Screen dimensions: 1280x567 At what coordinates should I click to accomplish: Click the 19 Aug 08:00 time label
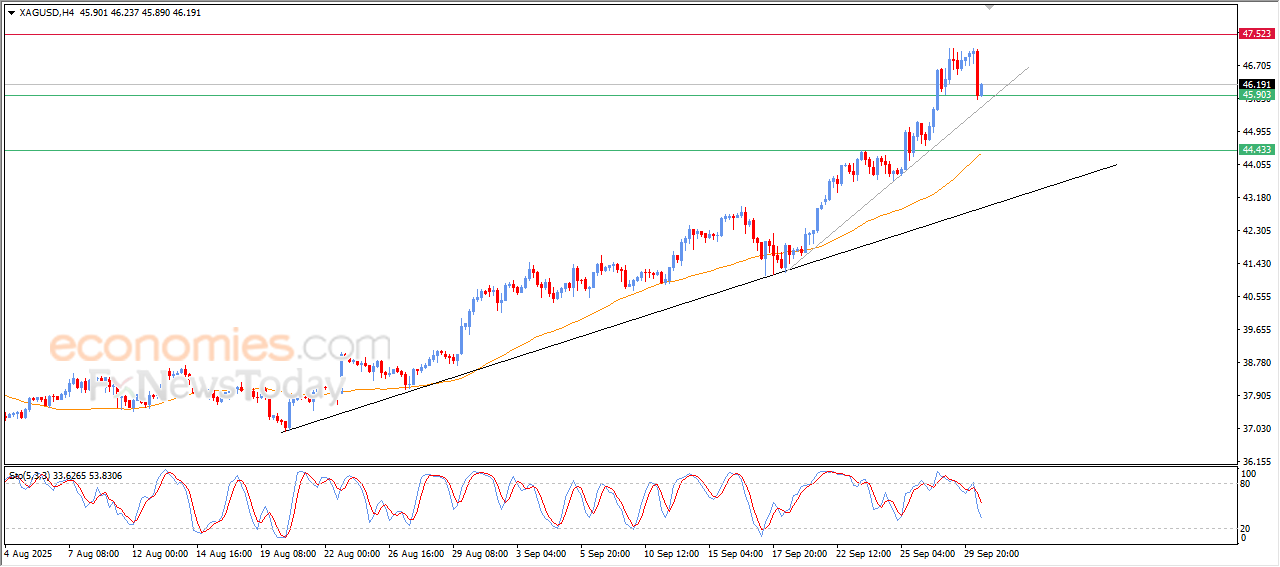tap(287, 552)
